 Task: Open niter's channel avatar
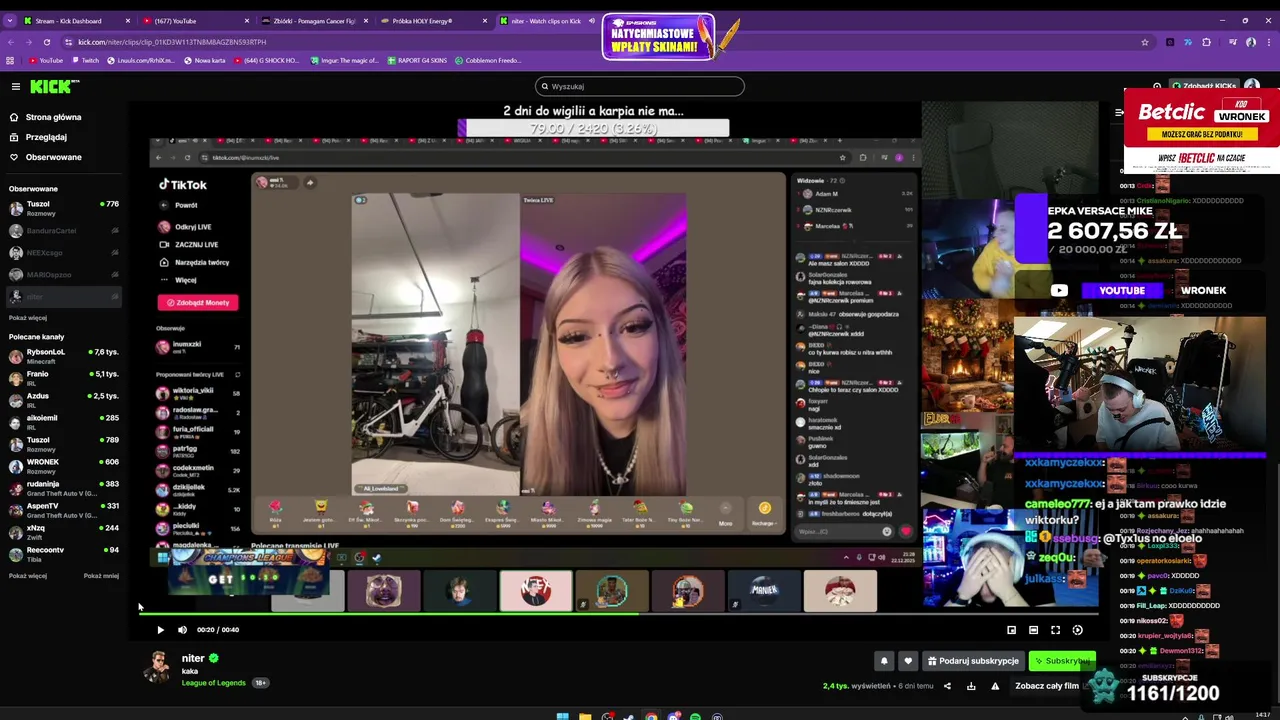[x=157, y=667]
